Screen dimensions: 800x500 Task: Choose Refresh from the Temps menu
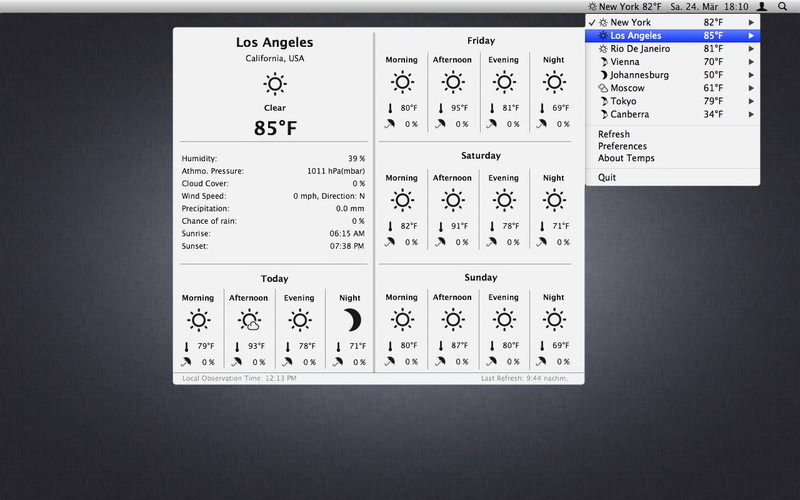[x=614, y=134]
